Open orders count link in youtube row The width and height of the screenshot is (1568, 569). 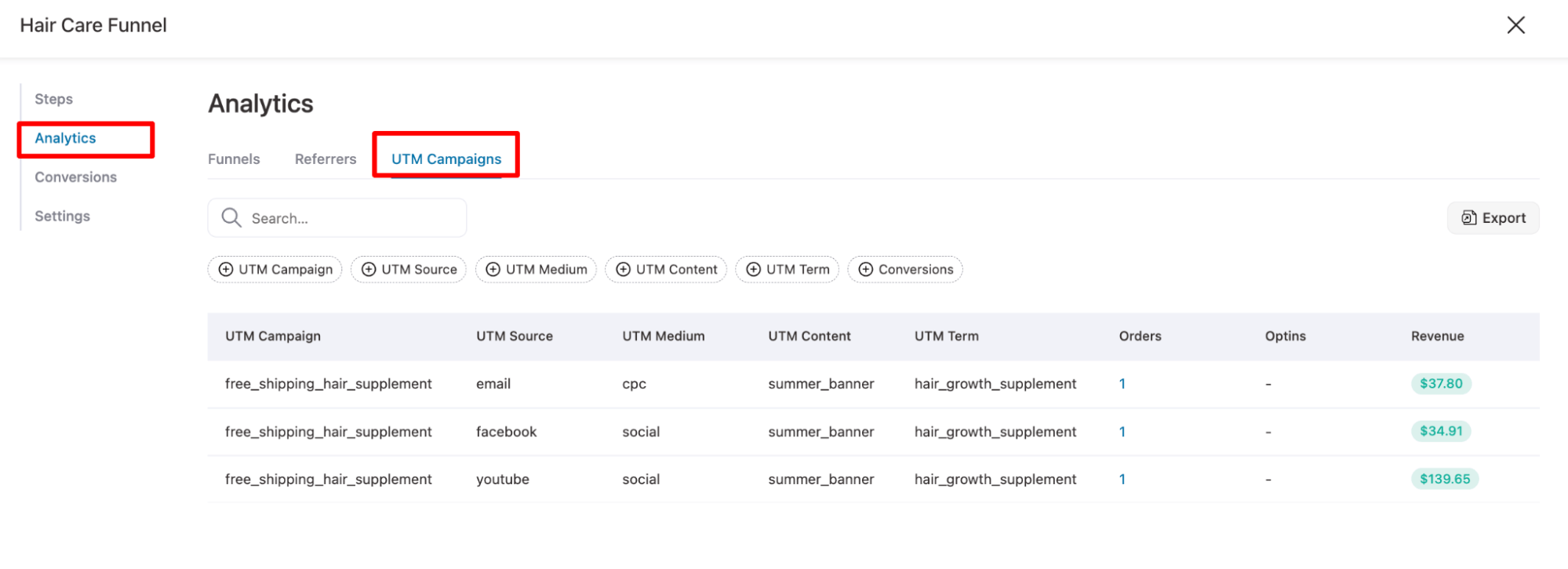(1122, 479)
